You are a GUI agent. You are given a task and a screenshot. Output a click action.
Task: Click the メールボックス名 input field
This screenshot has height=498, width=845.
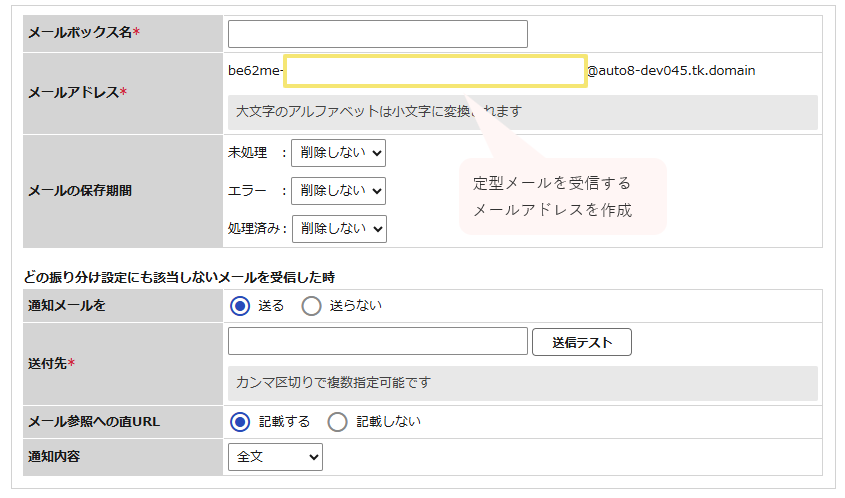coord(377,34)
